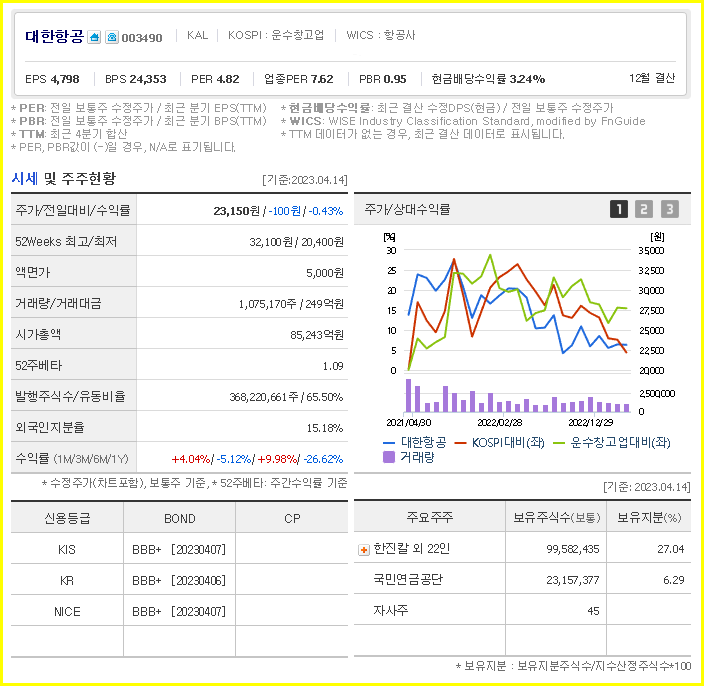Click the 12월 결산 label
Viewport: 704px width, 686px height.
652,78
